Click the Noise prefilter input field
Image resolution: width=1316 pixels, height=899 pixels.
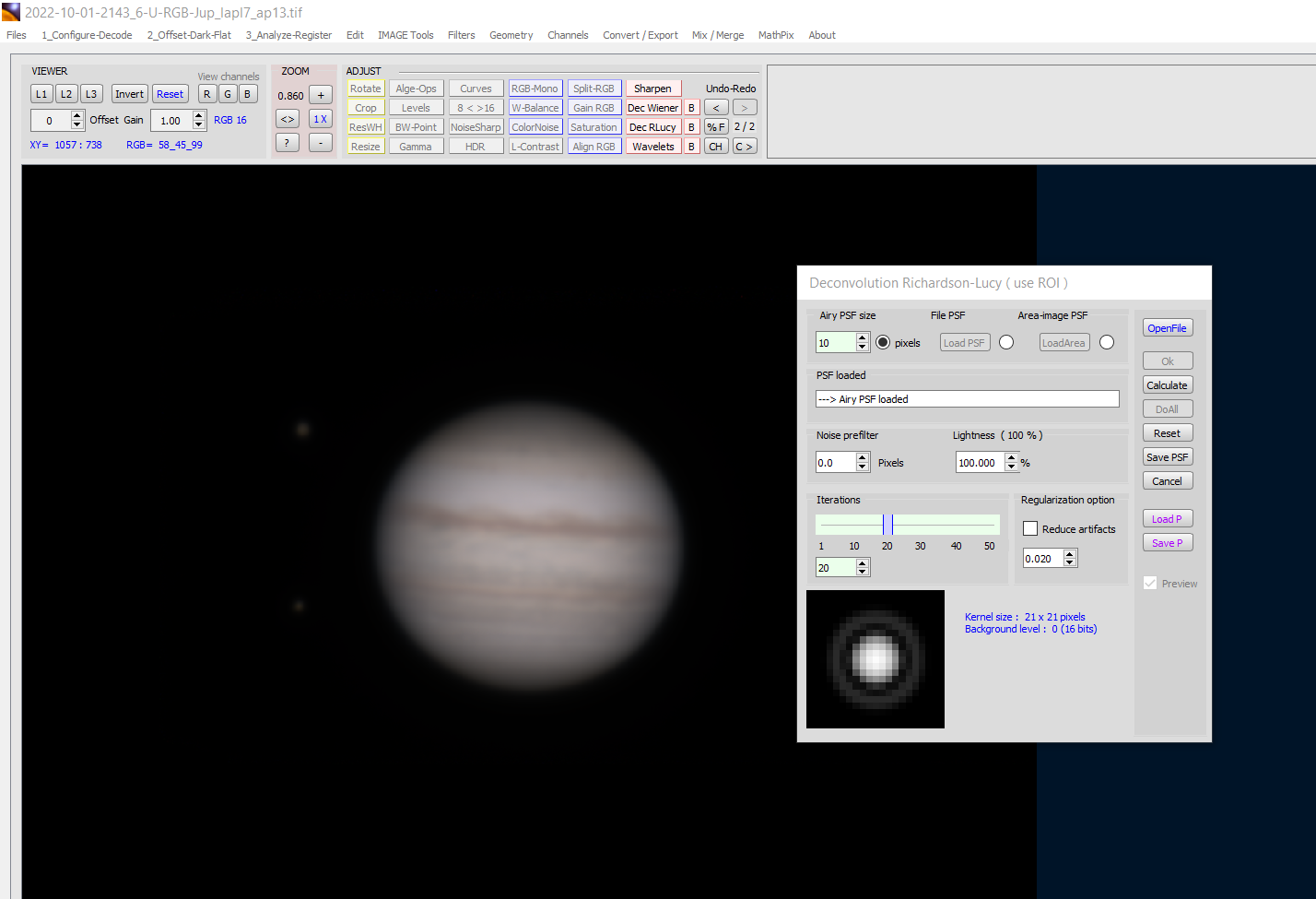coord(836,463)
